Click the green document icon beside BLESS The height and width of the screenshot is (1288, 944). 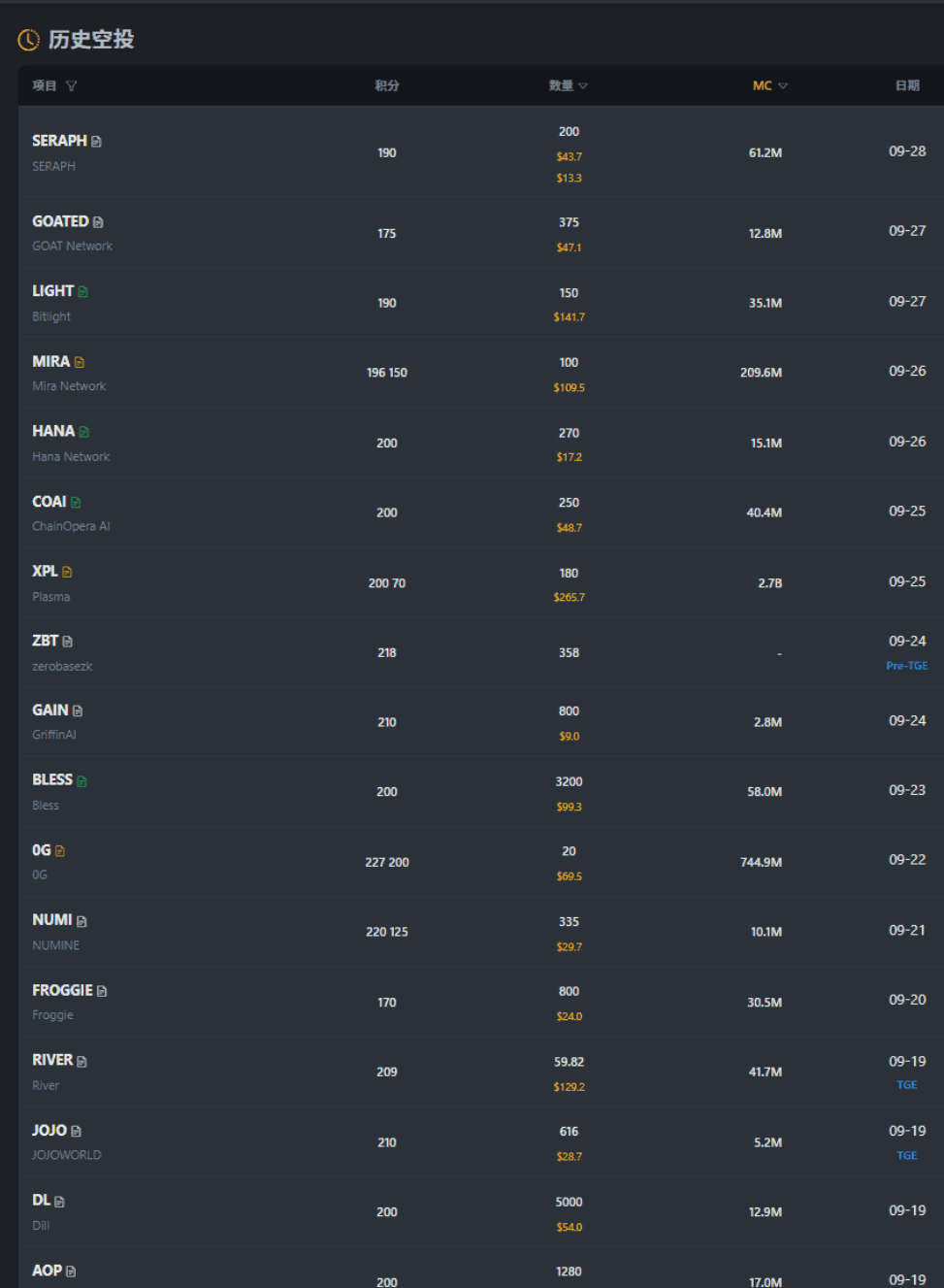pyautogui.click(x=81, y=781)
